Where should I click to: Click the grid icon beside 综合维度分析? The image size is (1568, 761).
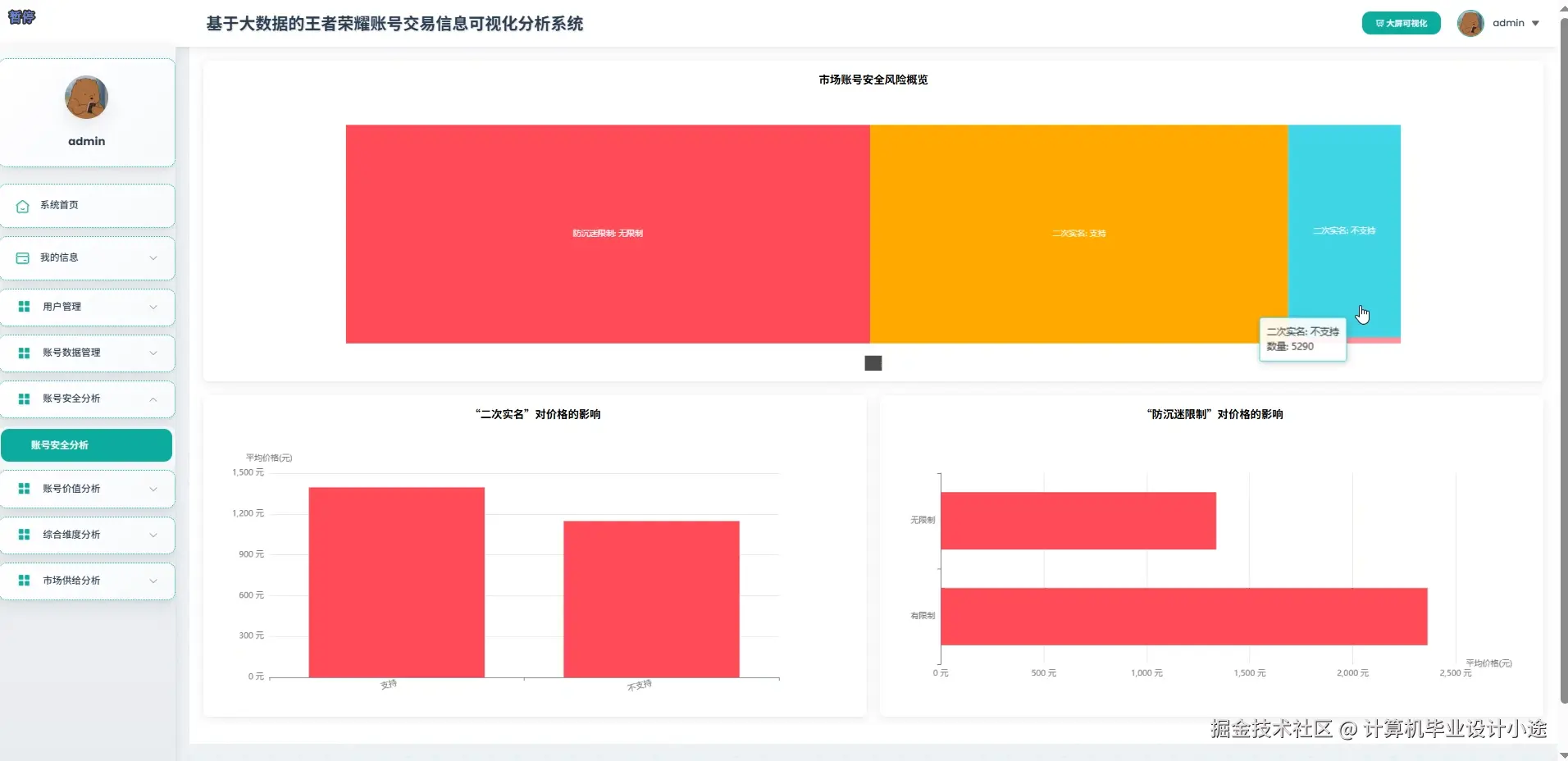click(x=25, y=535)
